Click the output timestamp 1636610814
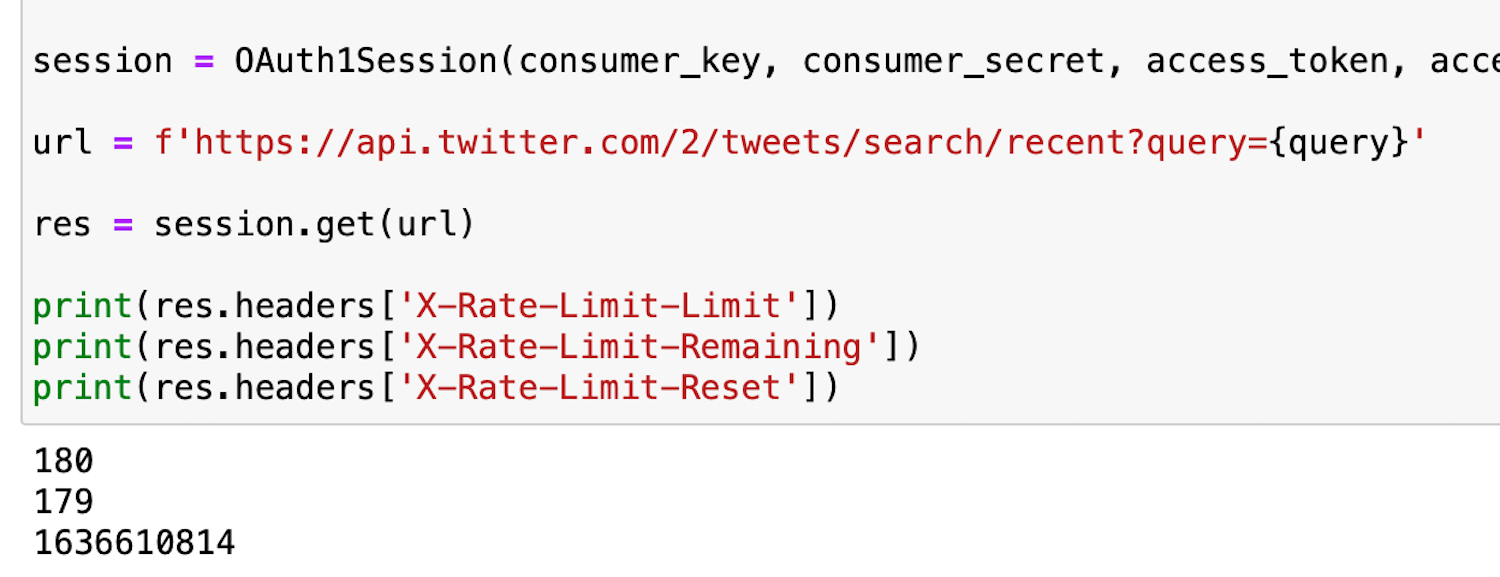 [x=134, y=543]
